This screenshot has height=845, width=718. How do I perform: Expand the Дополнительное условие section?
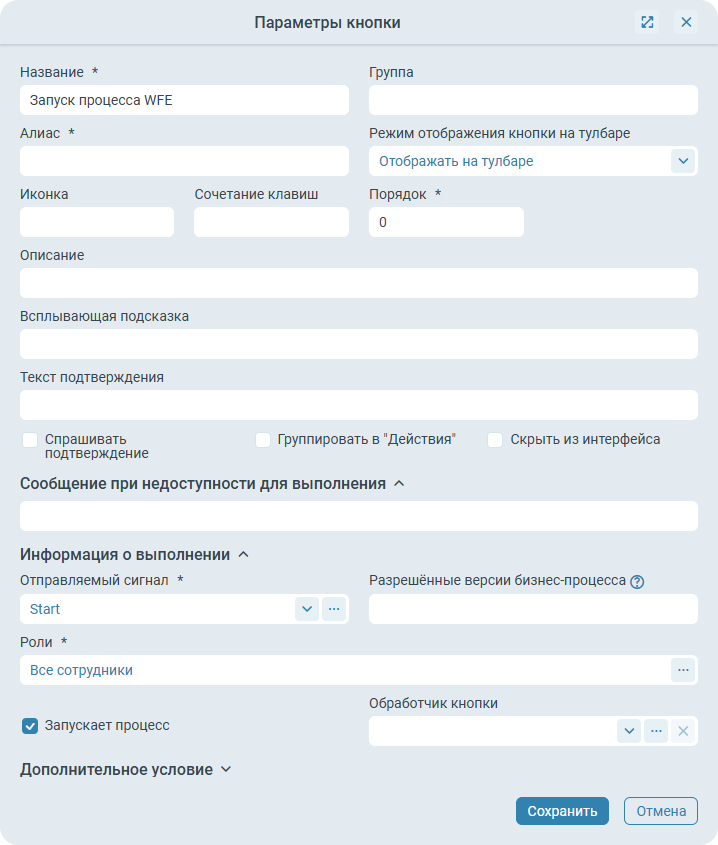(x=226, y=770)
